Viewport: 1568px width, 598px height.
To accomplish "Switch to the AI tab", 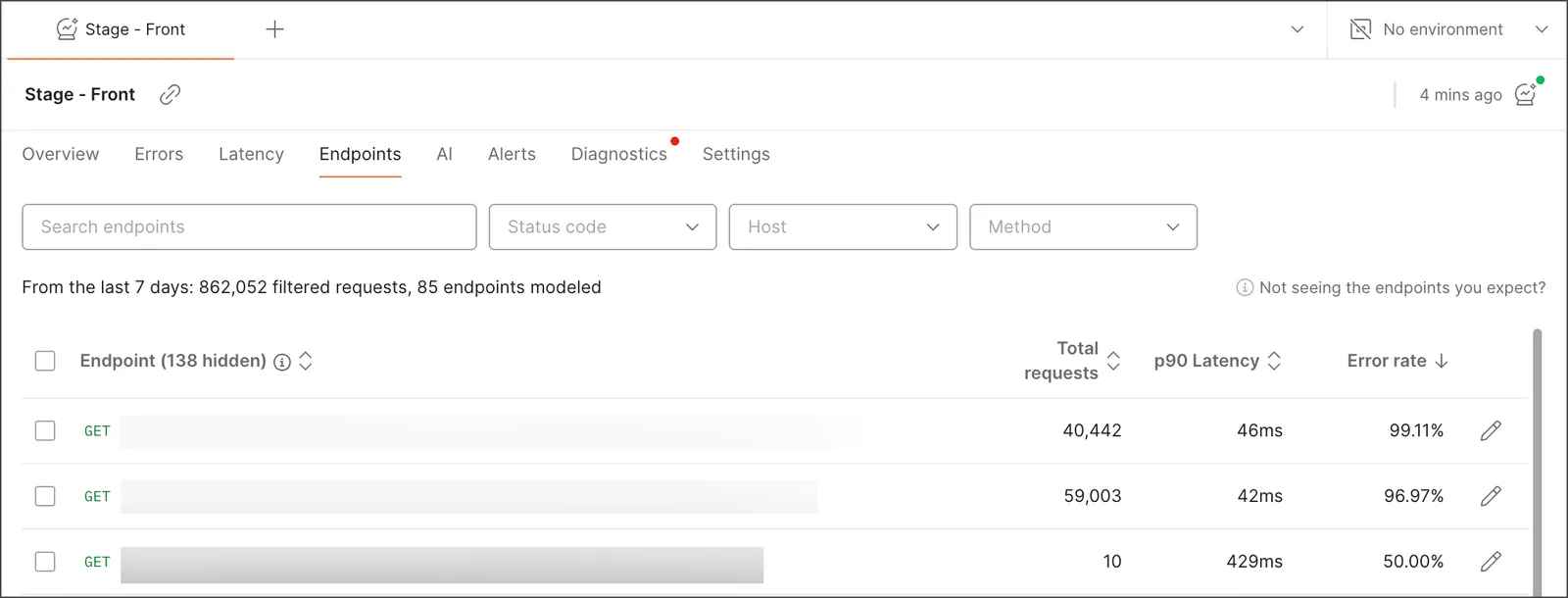I will tap(445, 154).
